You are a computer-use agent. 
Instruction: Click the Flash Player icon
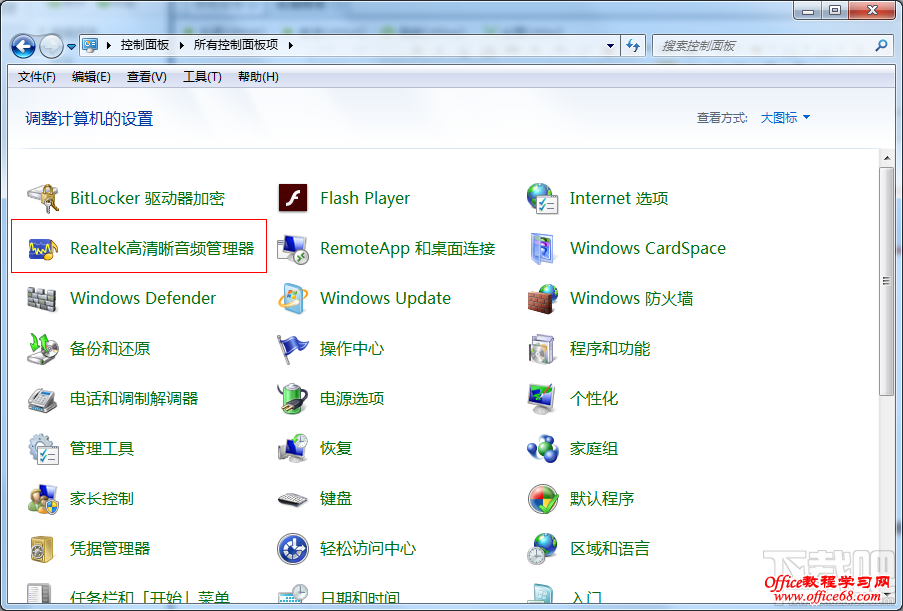pos(293,198)
